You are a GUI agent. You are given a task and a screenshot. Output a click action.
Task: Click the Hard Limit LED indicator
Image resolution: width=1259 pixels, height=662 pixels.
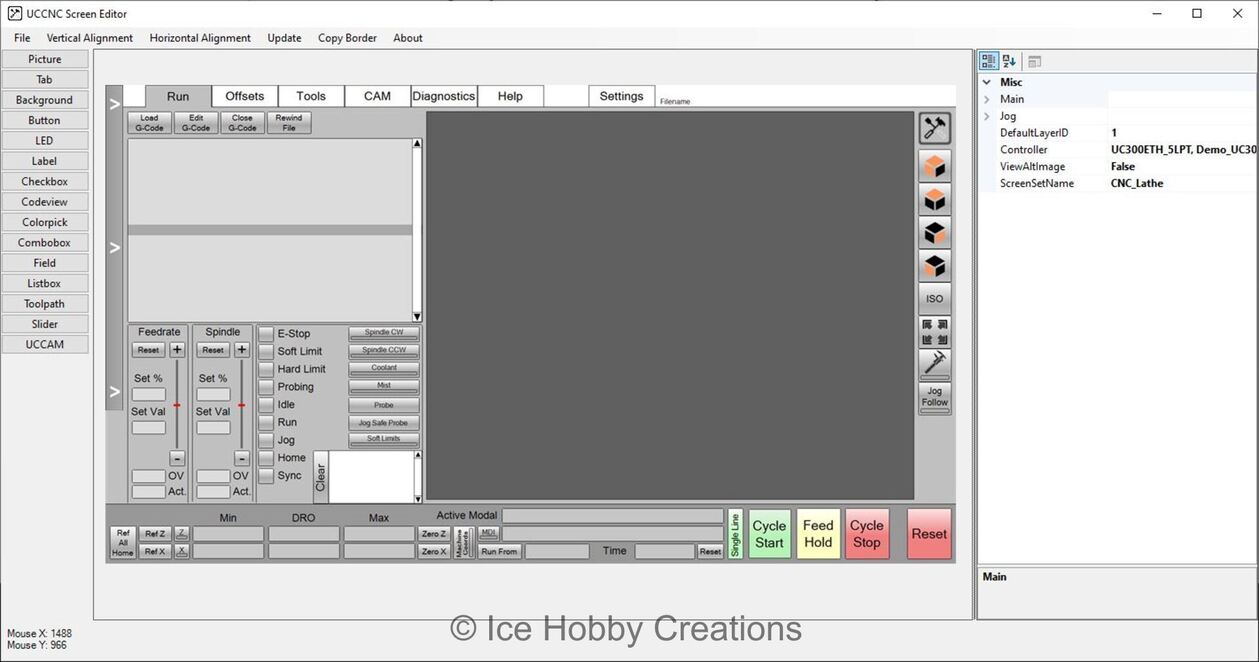click(266, 370)
